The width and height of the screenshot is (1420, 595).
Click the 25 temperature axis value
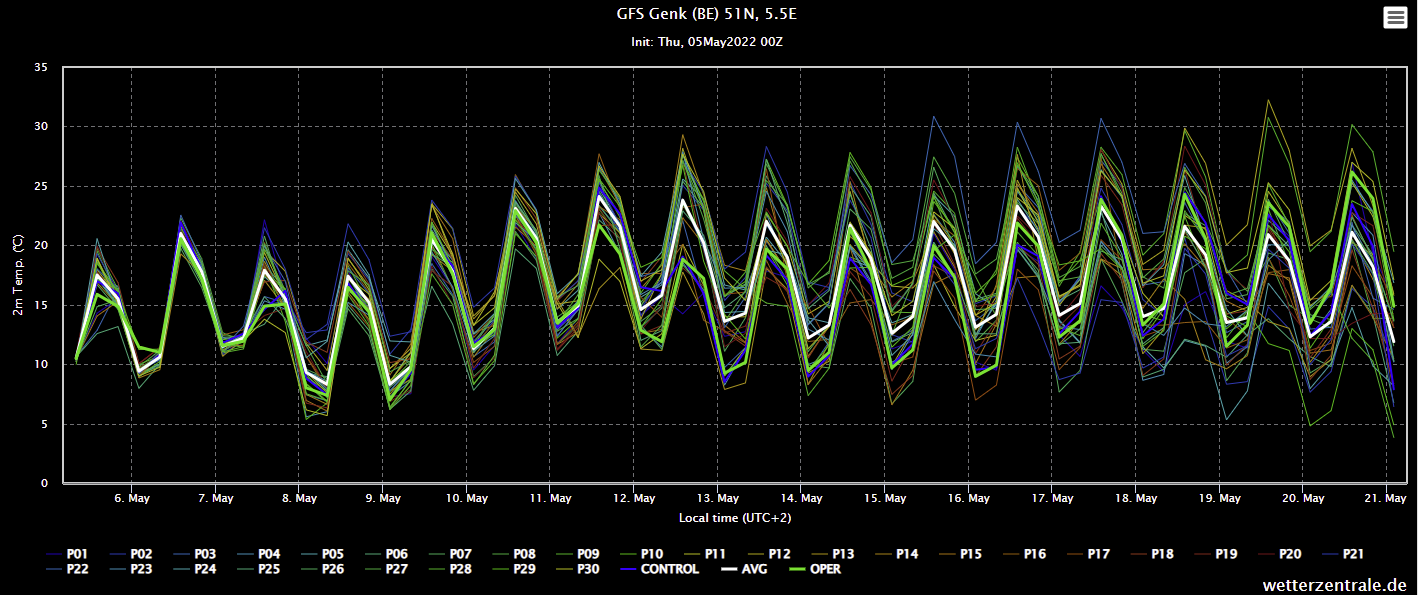coord(41,187)
